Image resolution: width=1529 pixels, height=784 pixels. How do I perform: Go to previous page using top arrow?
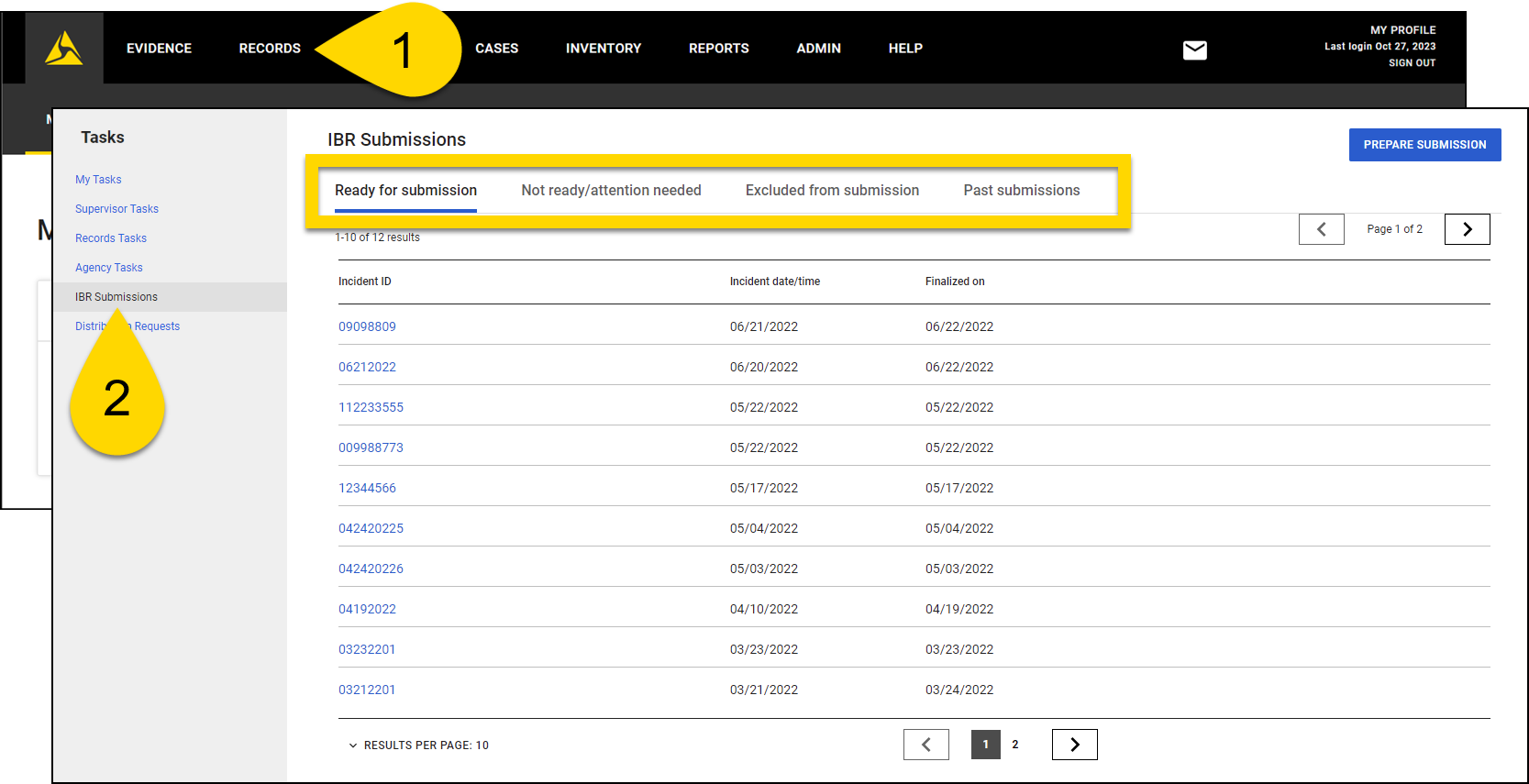point(1321,229)
